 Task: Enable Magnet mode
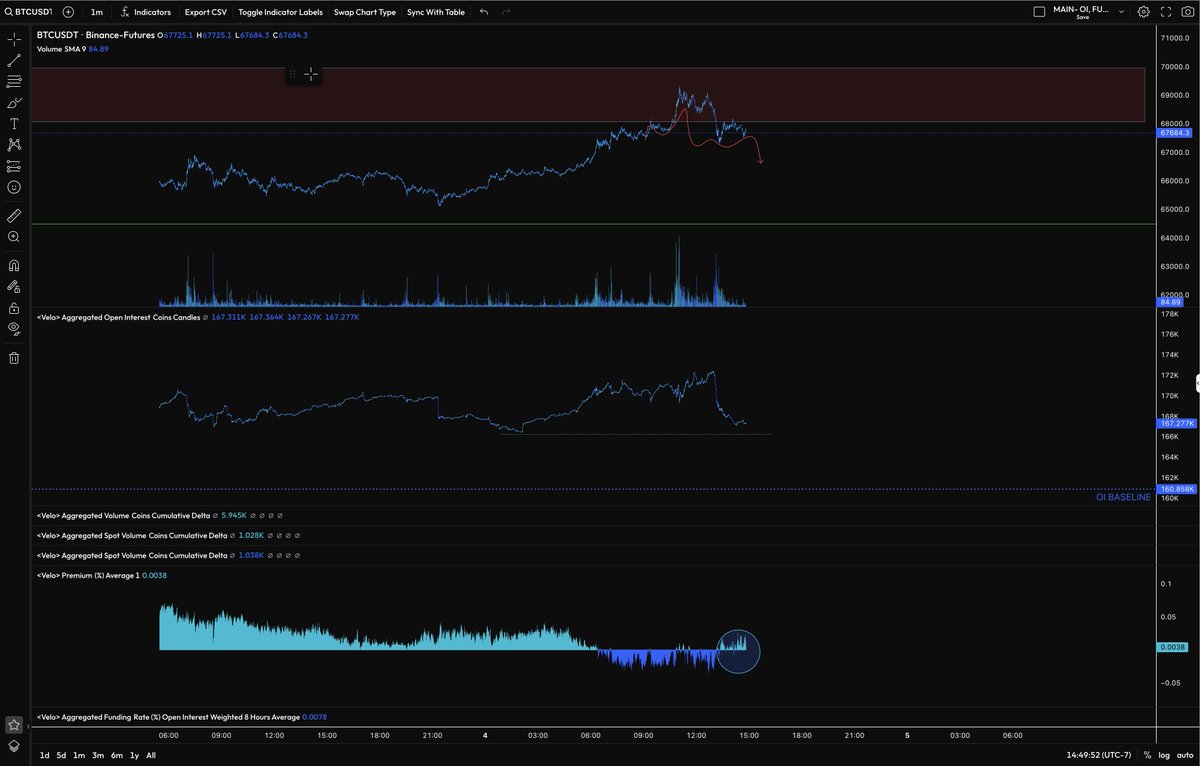[13, 265]
